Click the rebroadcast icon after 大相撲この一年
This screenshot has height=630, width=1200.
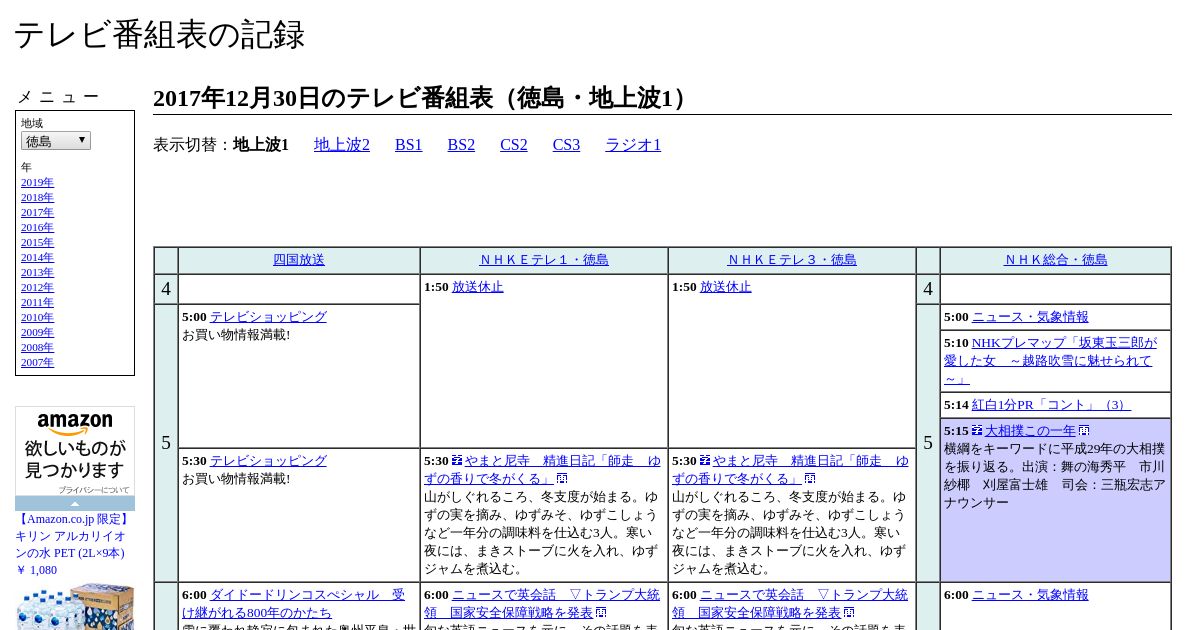click(1084, 431)
